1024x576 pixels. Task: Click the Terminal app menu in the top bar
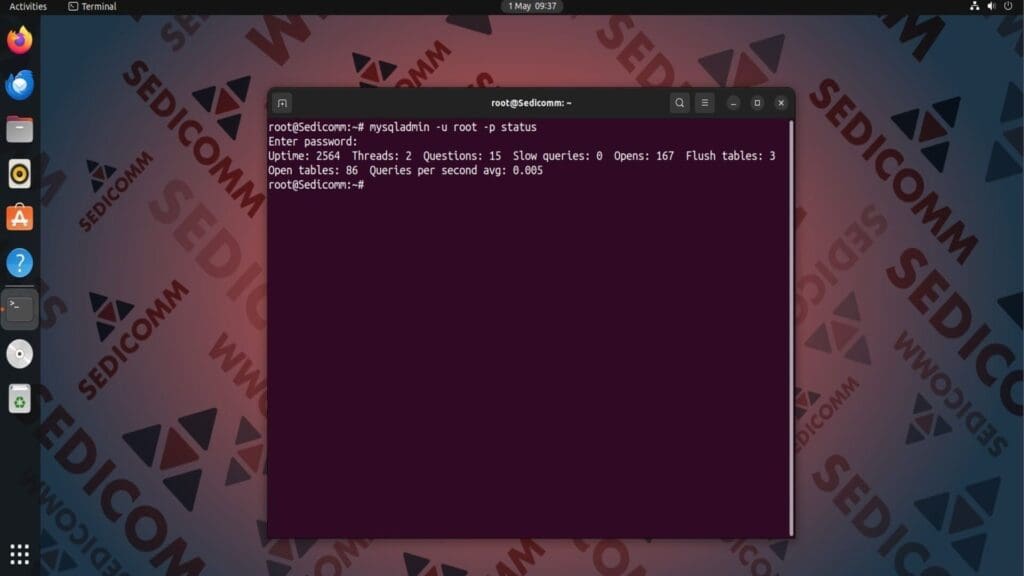[x=88, y=6]
